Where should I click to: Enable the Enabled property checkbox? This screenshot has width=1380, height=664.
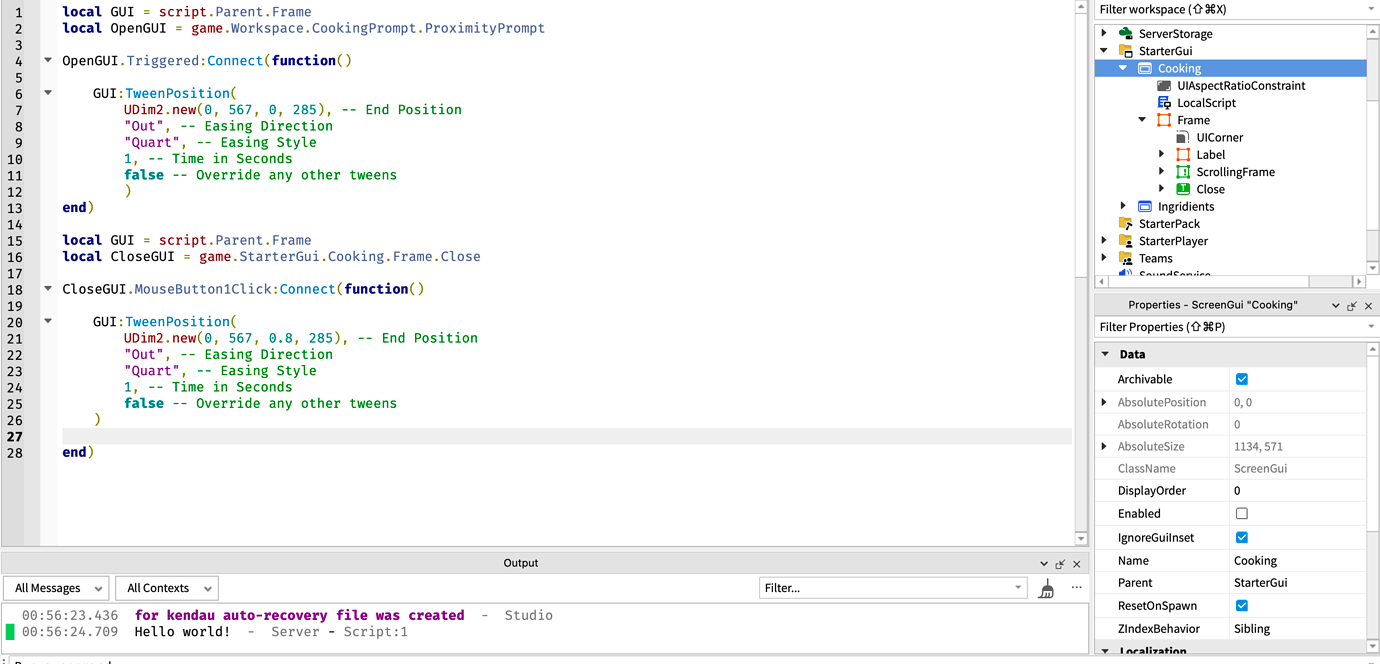pyautogui.click(x=1242, y=513)
